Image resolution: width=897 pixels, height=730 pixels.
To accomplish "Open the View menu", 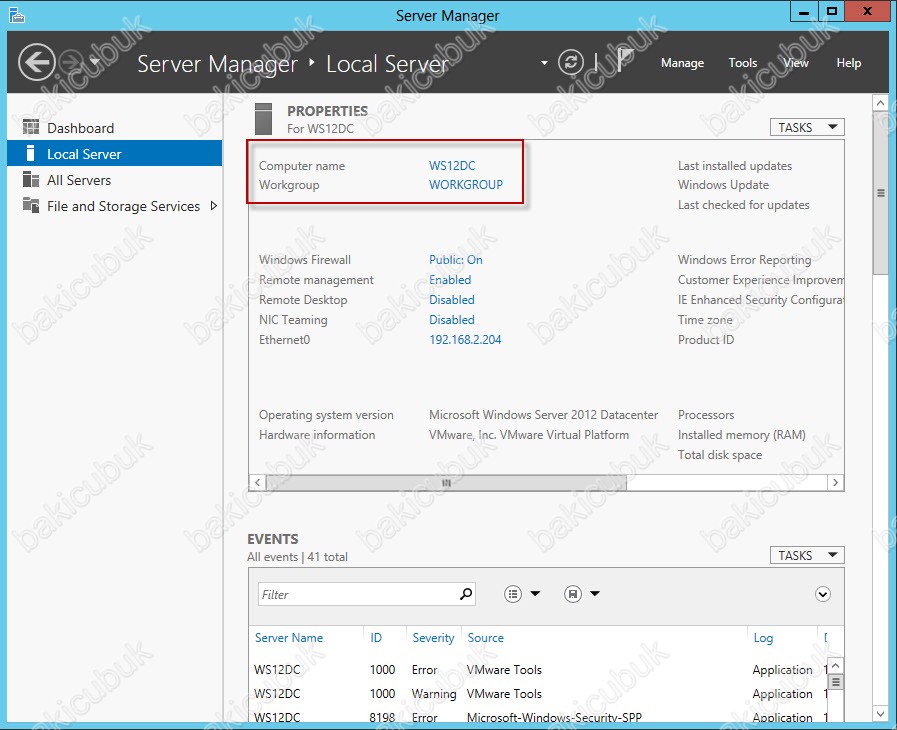I will pos(795,63).
